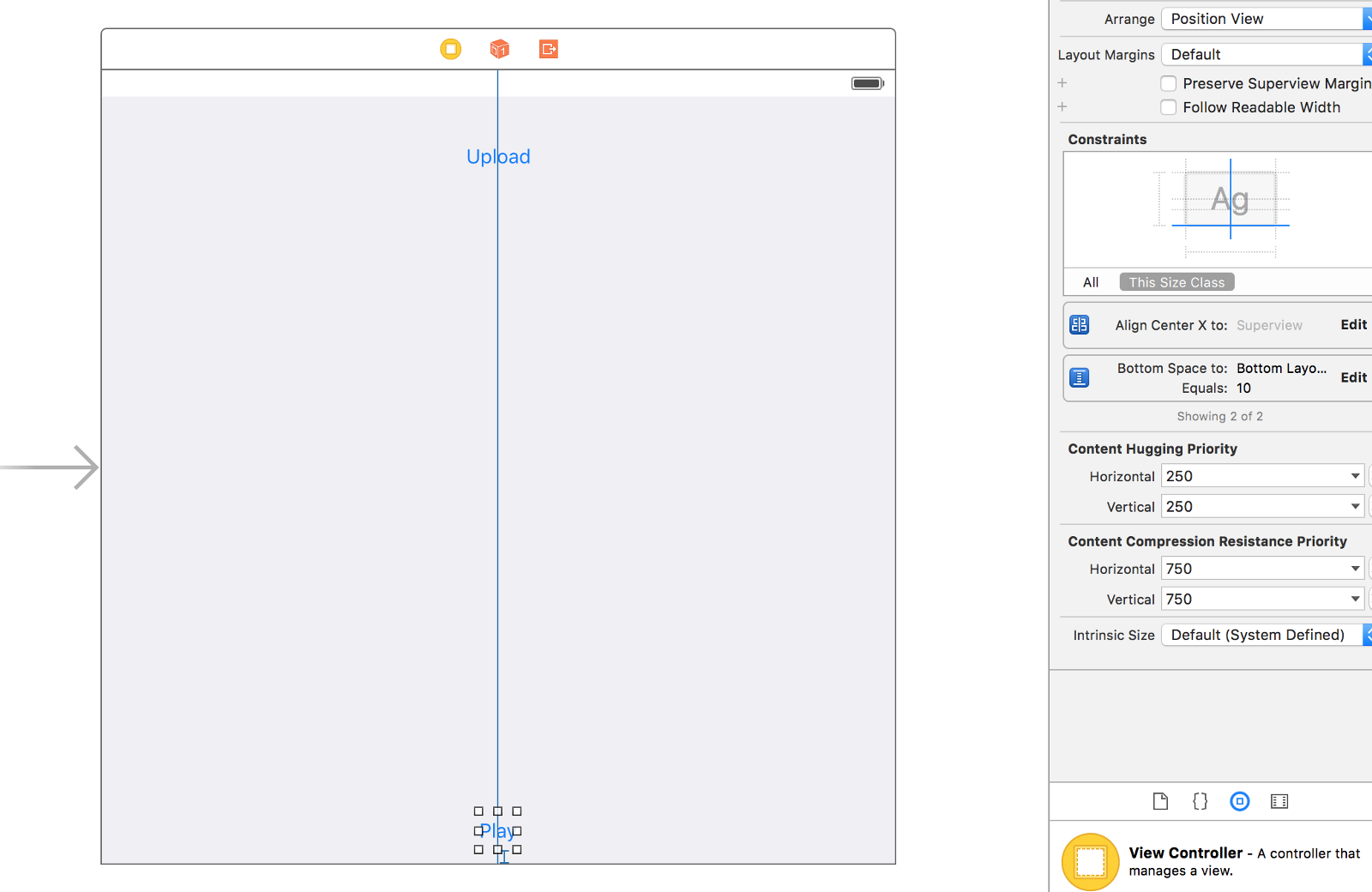Open the Layout Margins Default dropdown
This screenshot has height=892, width=1372.
click(x=1267, y=54)
